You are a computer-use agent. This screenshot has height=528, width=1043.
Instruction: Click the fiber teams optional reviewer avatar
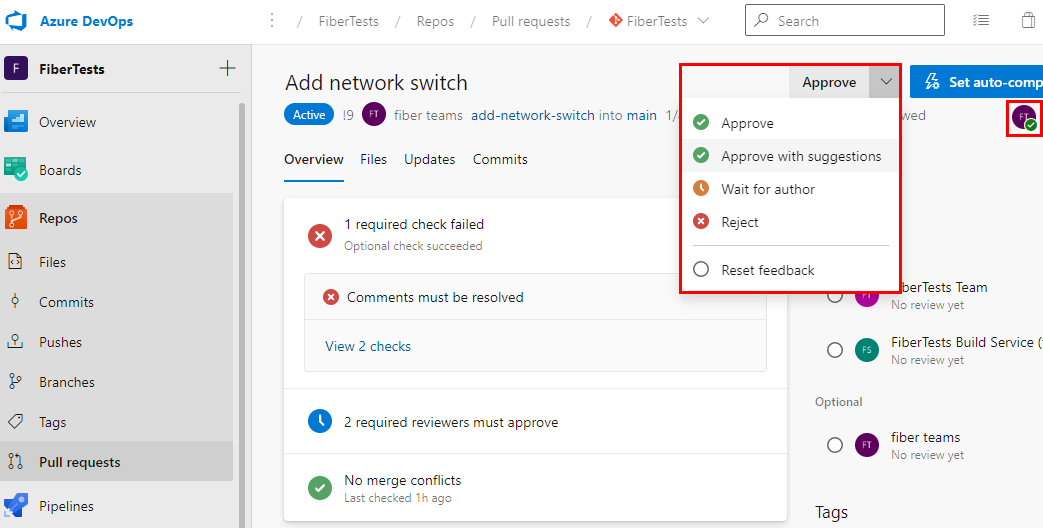tap(867, 445)
